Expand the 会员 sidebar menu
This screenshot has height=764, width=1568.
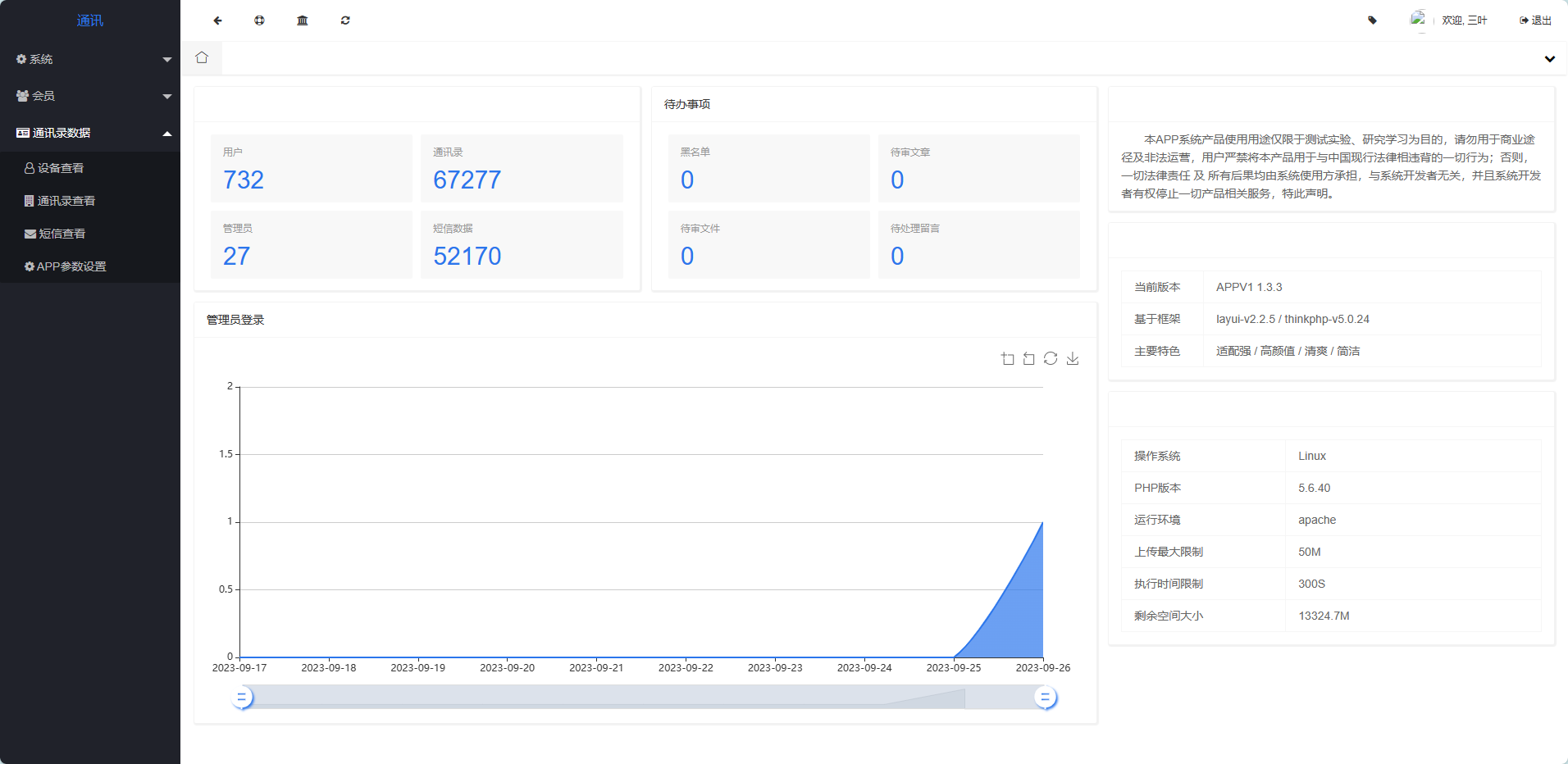tap(89, 96)
